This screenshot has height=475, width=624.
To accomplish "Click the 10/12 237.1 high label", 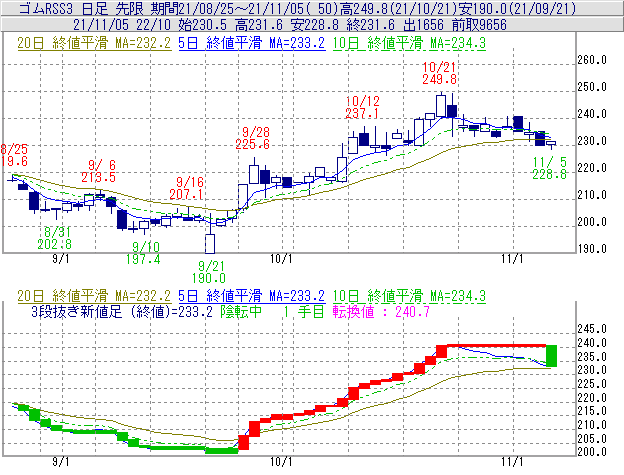I will click(362, 107).
